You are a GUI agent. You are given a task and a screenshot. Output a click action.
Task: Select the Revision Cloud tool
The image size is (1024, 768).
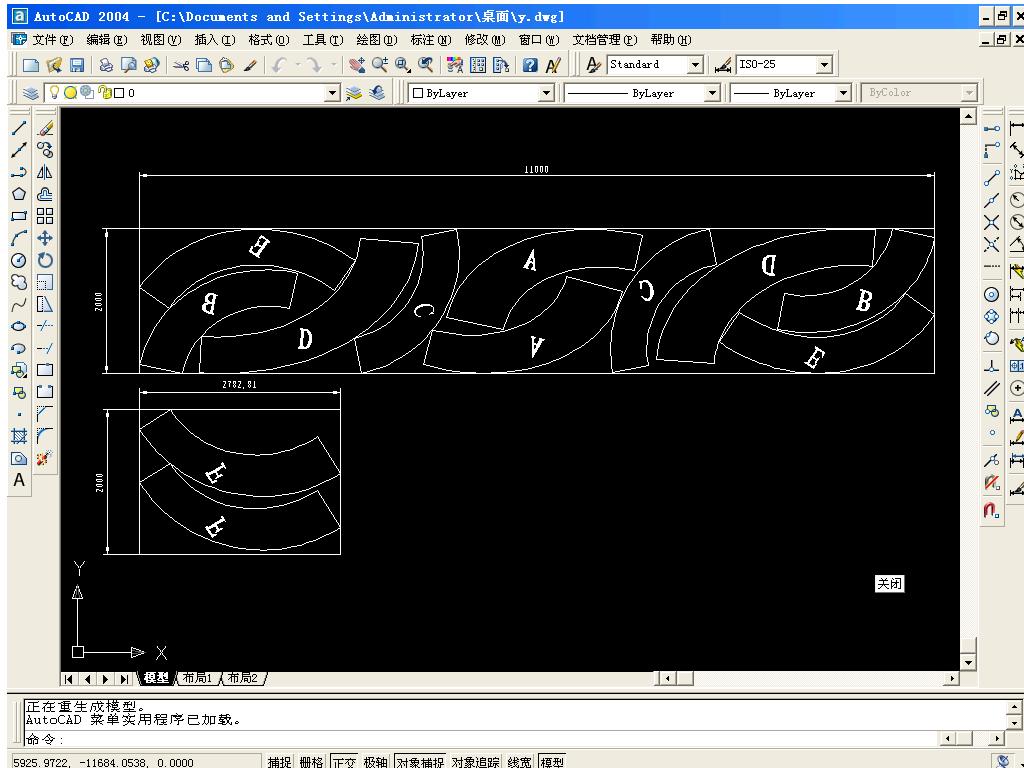click(x=19, y=282)
